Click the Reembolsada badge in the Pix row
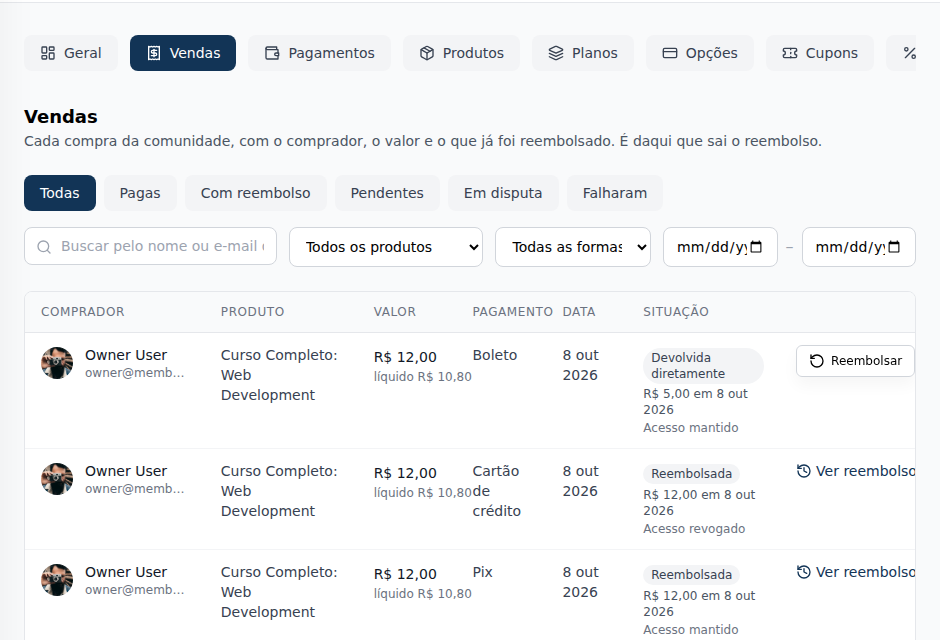This screenshot has height=640, width=940. (x=691, y=575)
